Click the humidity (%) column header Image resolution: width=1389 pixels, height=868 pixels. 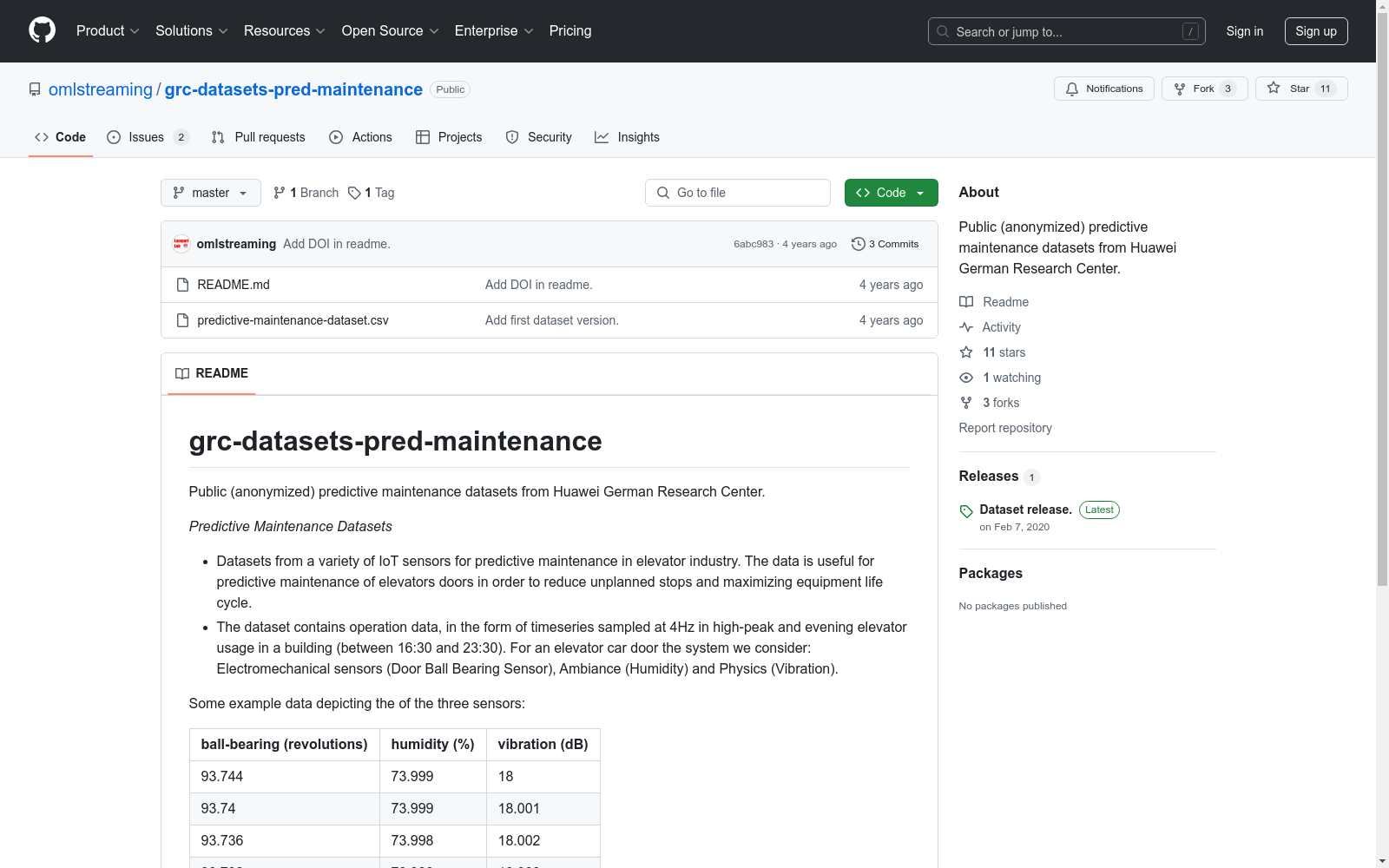pos(432,744)
